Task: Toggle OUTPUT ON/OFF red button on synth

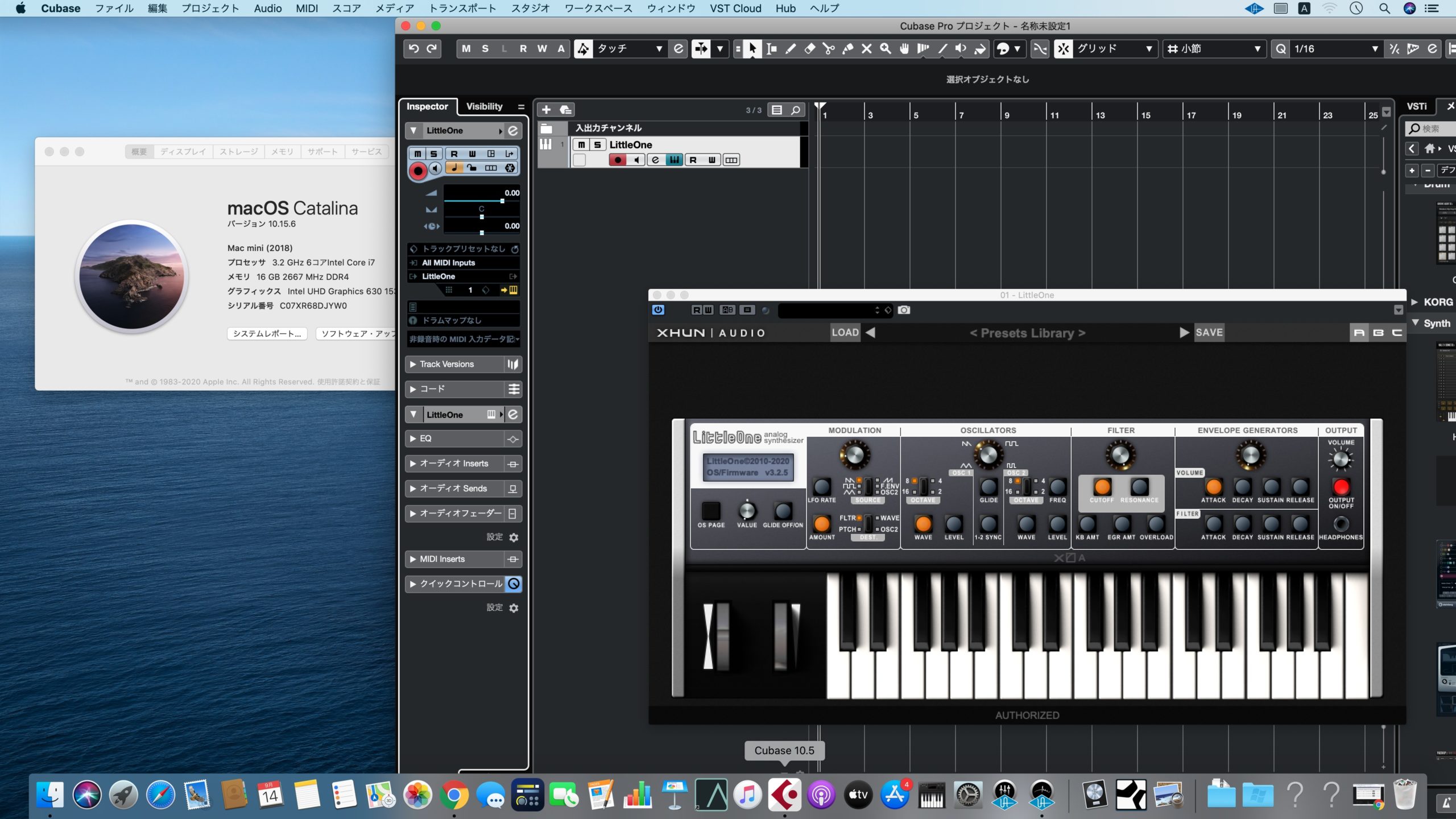Action: pos(1341,487)
